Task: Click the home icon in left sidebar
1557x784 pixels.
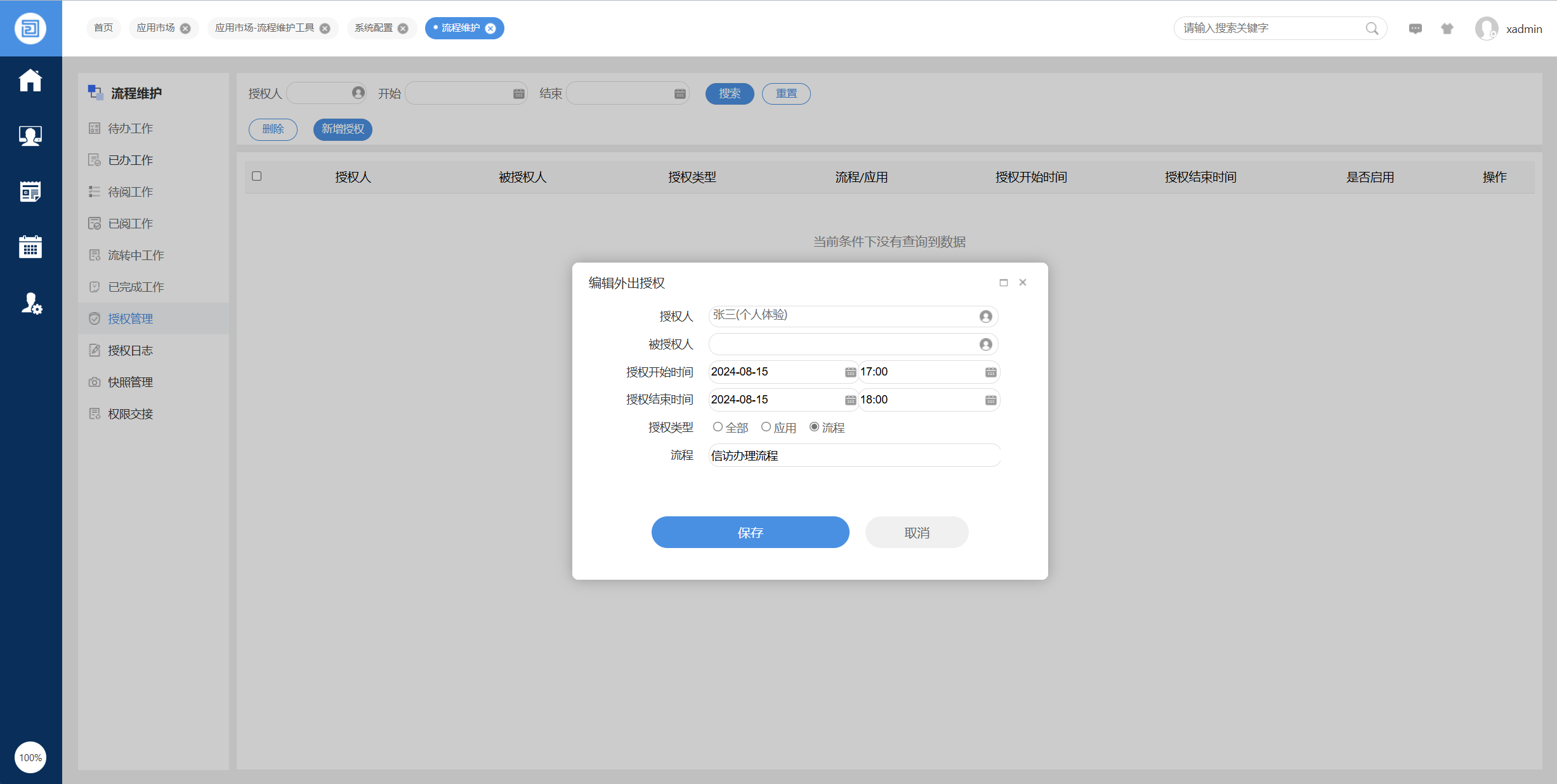Action: click(30, 81)
